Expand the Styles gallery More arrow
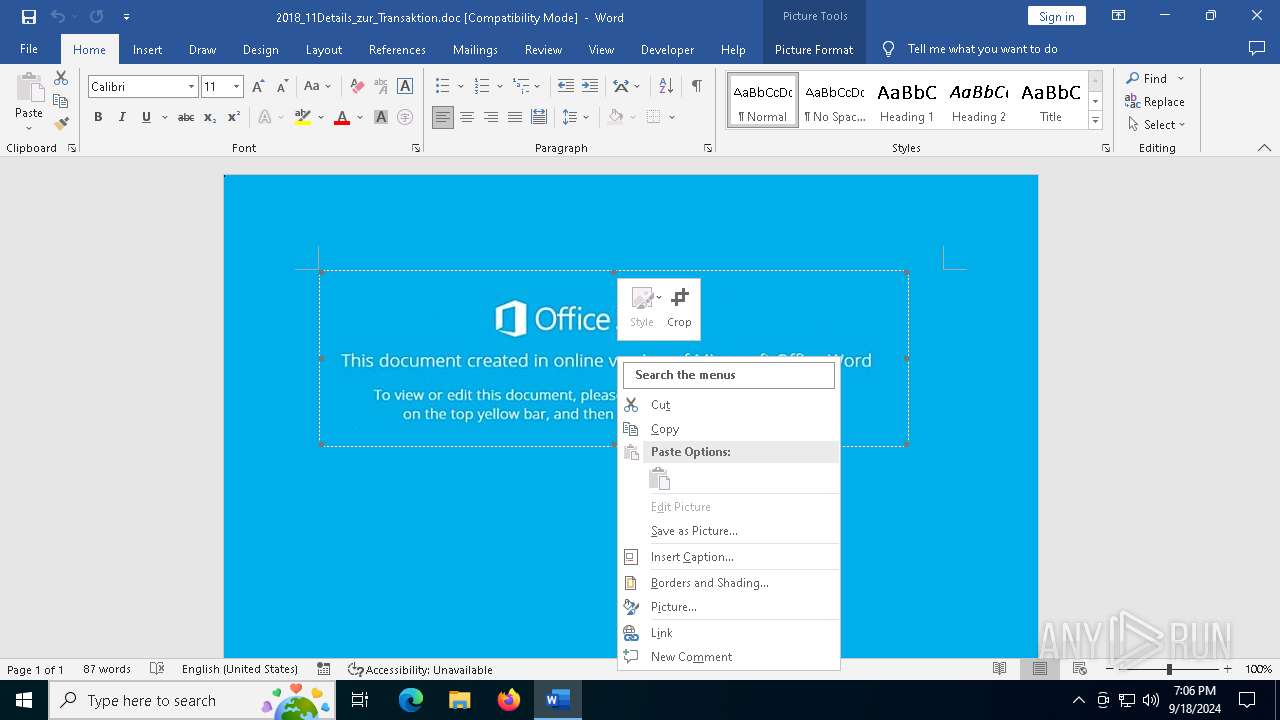 [x=1095, y=120]
